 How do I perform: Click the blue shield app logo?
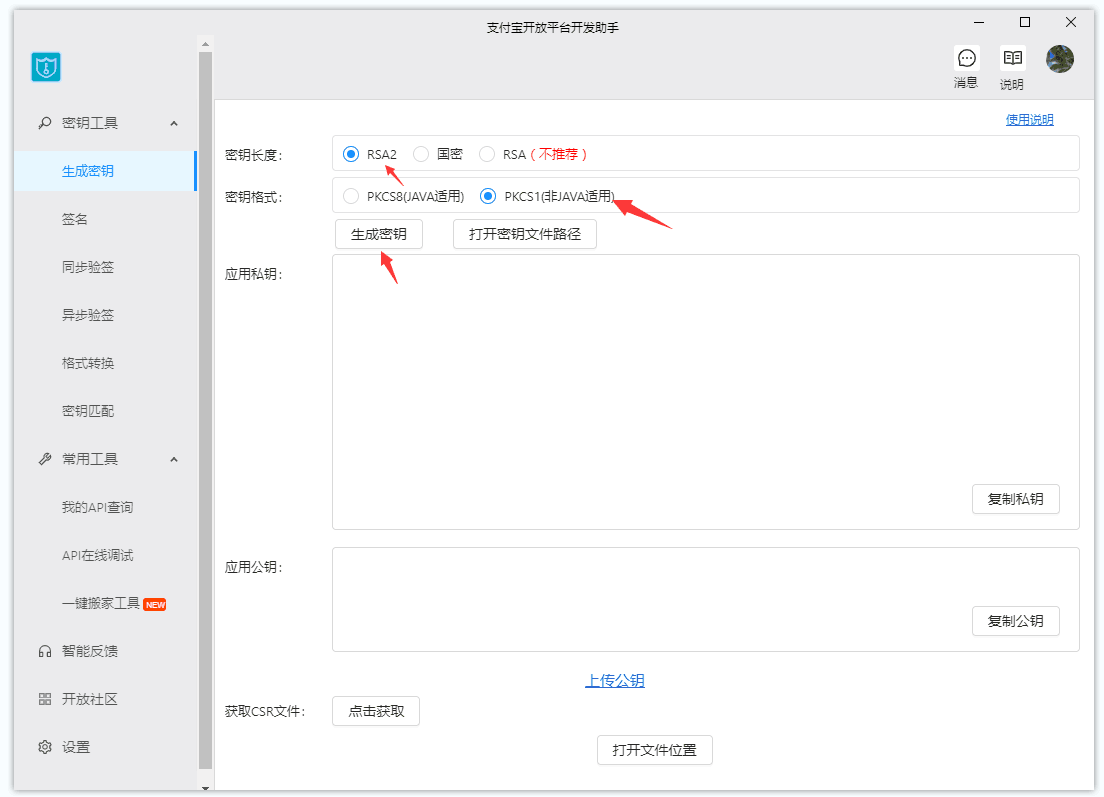(46, 67)
